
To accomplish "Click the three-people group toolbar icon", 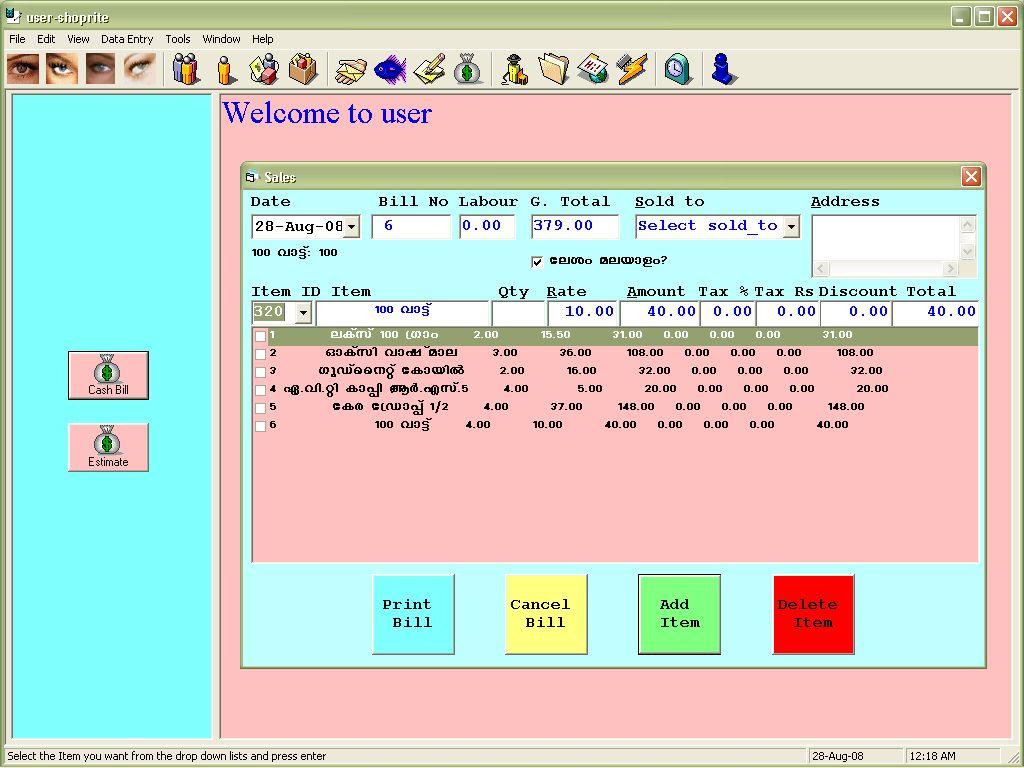I will pyautogui.click(x=186, y=69).
